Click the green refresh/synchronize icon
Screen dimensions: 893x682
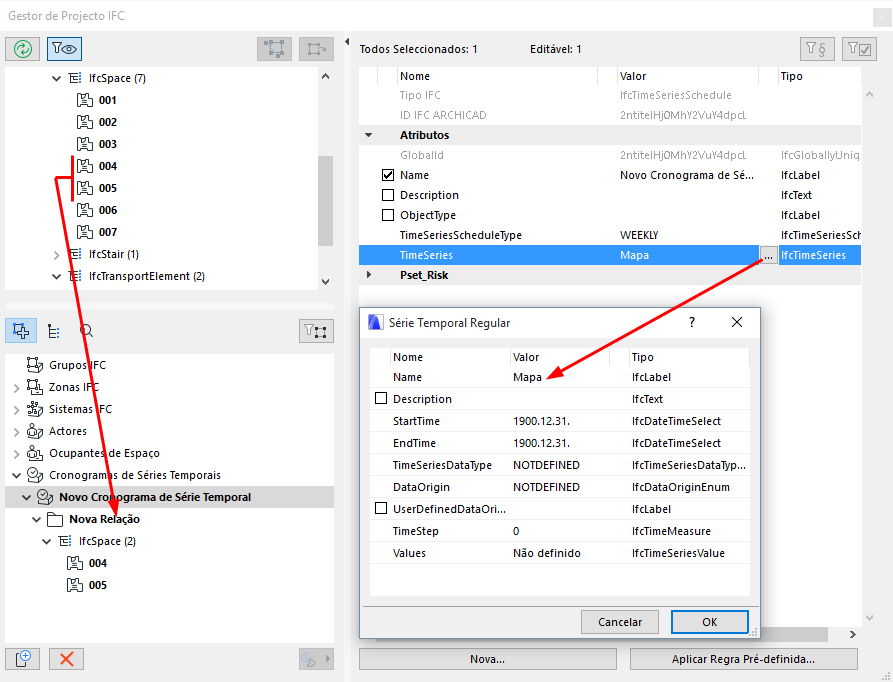(23, 49)
